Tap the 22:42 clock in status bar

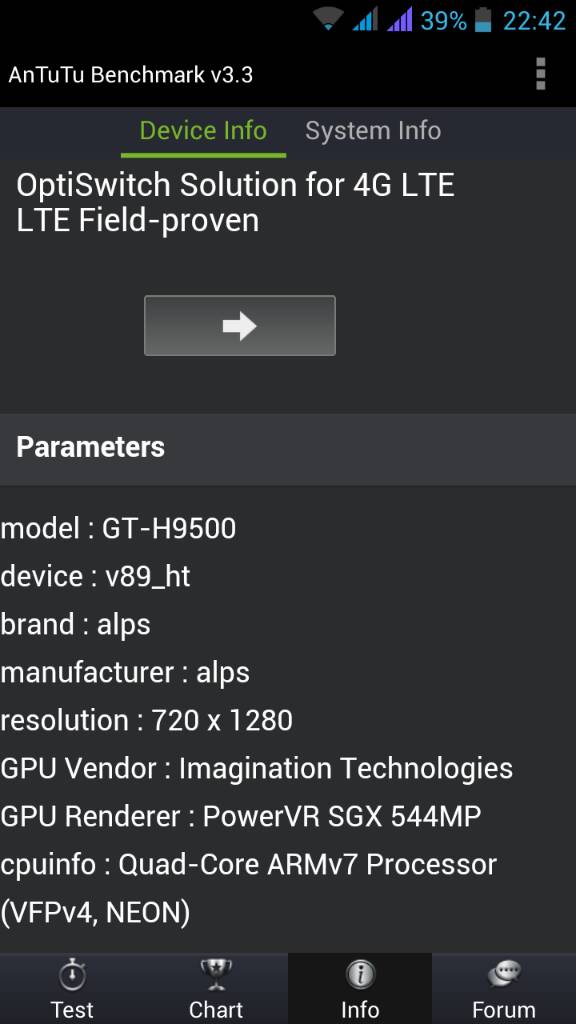click(534, 20)
